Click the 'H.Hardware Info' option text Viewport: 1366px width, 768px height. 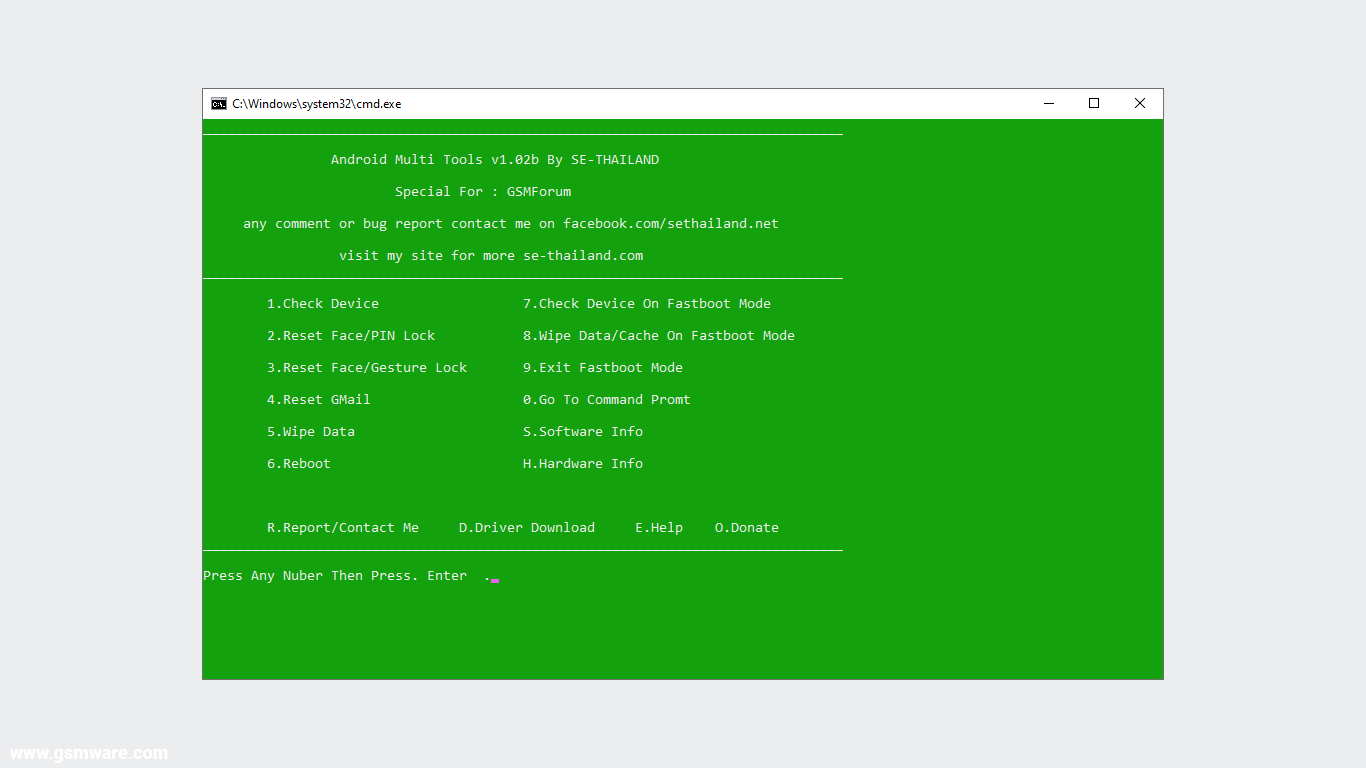(x=583, y=464)
